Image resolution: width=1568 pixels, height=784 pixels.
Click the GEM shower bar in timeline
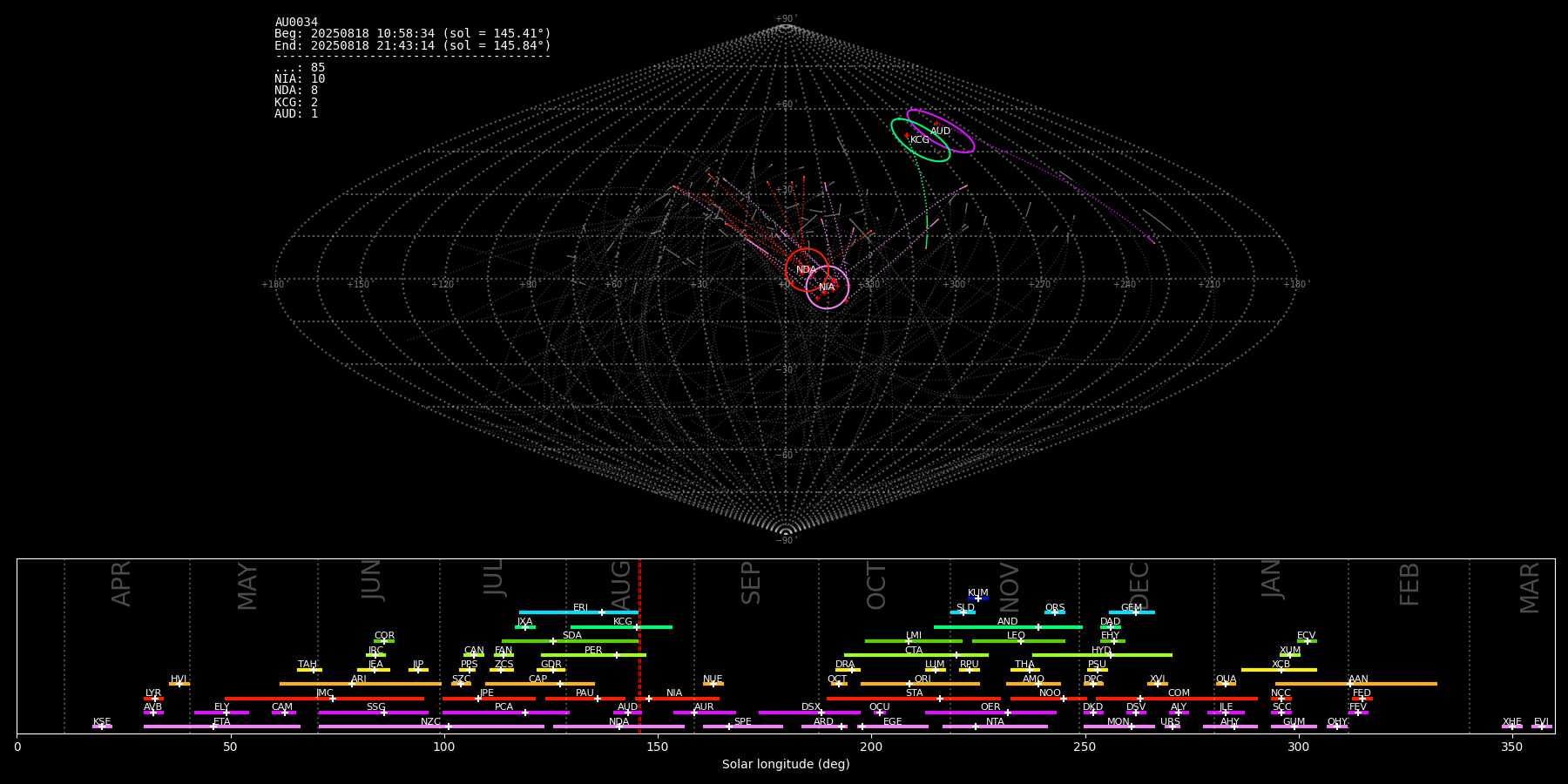[x=1132, y=612]
